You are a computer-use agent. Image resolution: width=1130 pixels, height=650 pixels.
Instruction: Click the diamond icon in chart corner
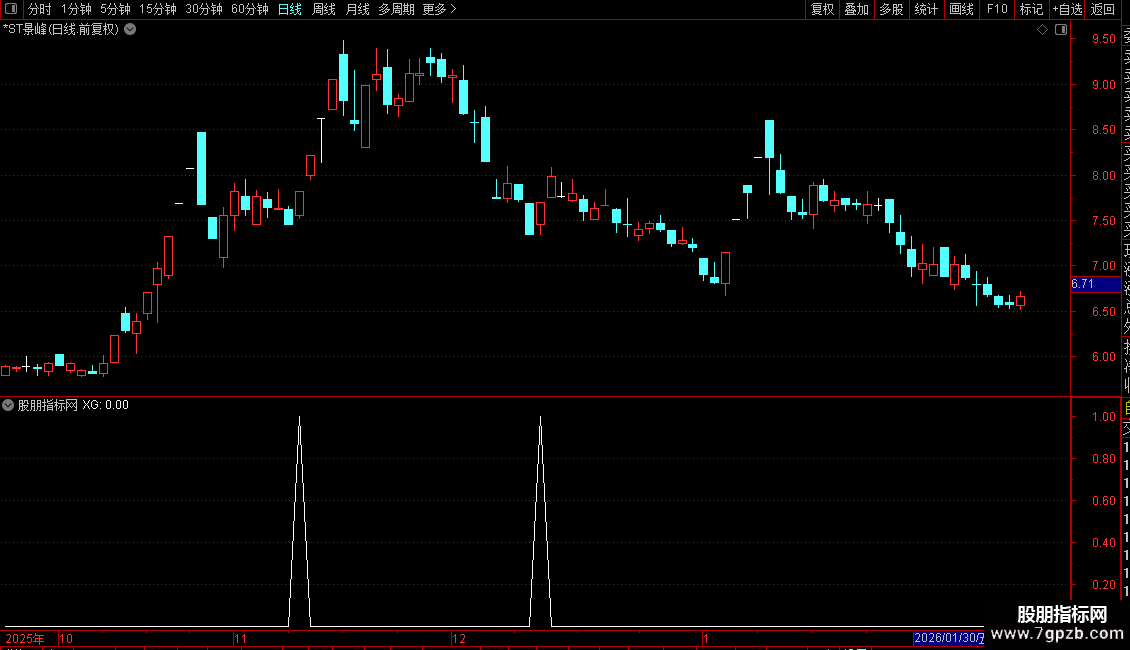(x=1042, y=30)
